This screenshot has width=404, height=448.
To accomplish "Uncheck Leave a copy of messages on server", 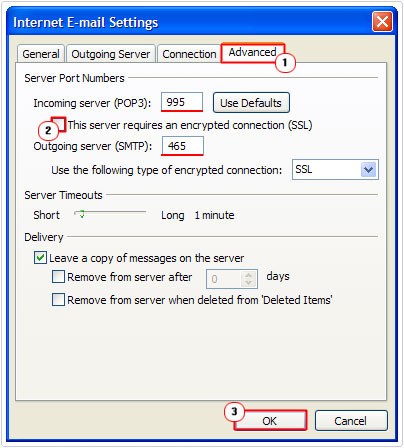I will tap(40, 258).
